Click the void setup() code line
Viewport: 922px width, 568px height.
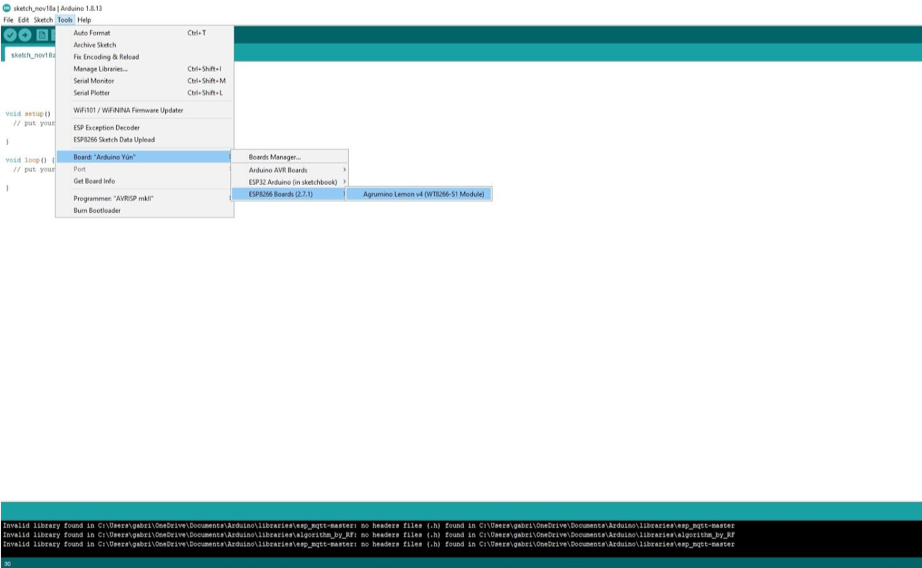(28, 114)
